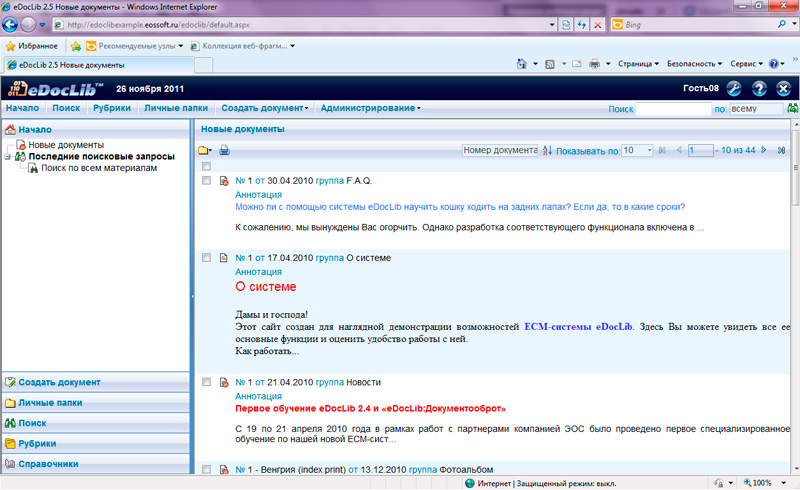Collapse 'Последние поисковые запросы' tree node
Viewport: 800px width, 490px height.
click(x=7, y=157)
